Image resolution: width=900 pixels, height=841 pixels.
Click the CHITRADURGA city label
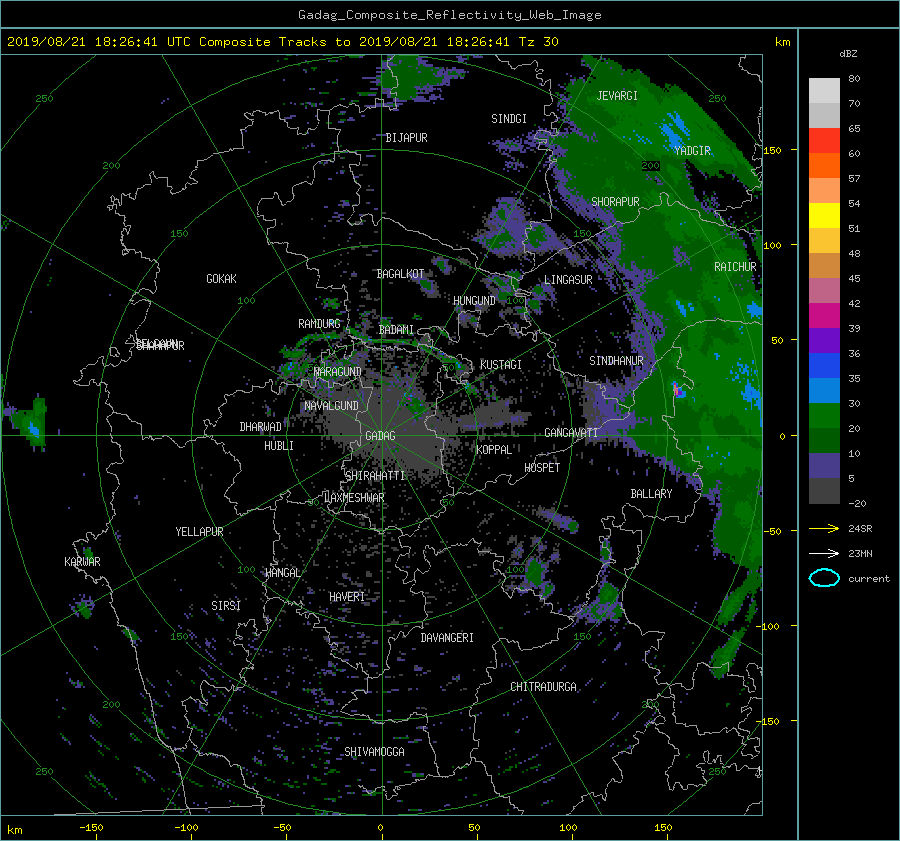coord(543,687)
